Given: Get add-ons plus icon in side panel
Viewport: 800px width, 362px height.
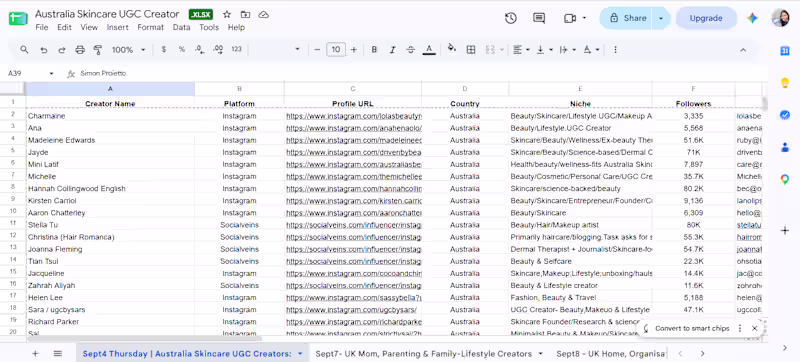Looking at the screenshot, I should pos(785,231).
